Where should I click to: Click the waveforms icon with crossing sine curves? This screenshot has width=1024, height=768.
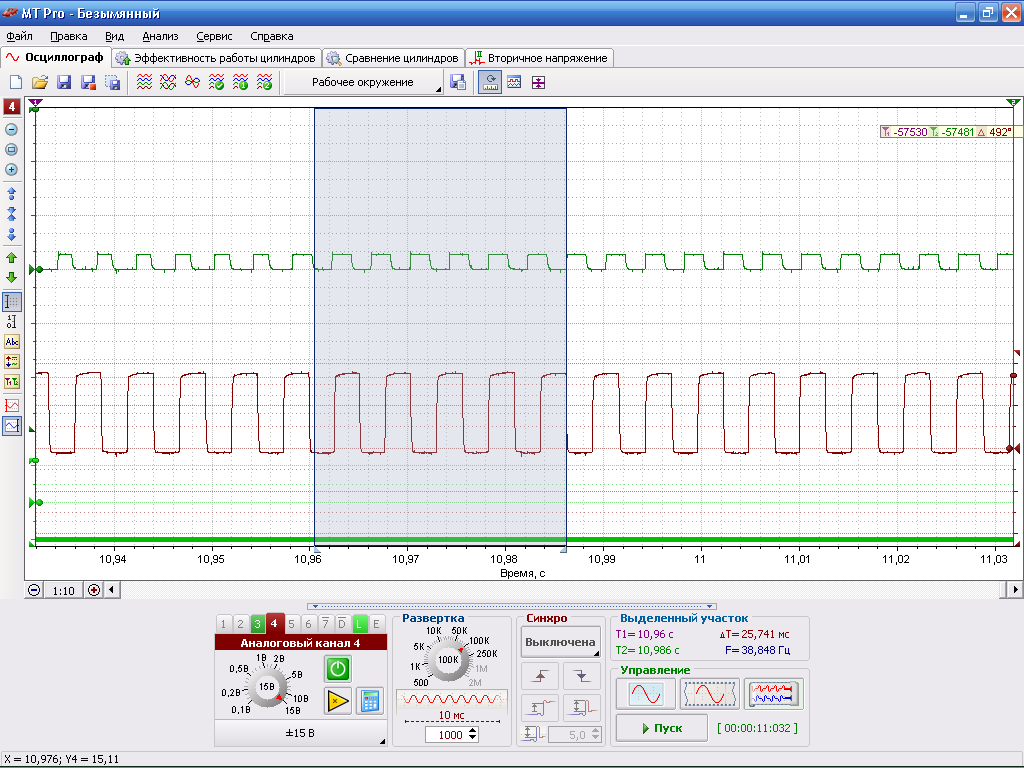tap(168, 82)
